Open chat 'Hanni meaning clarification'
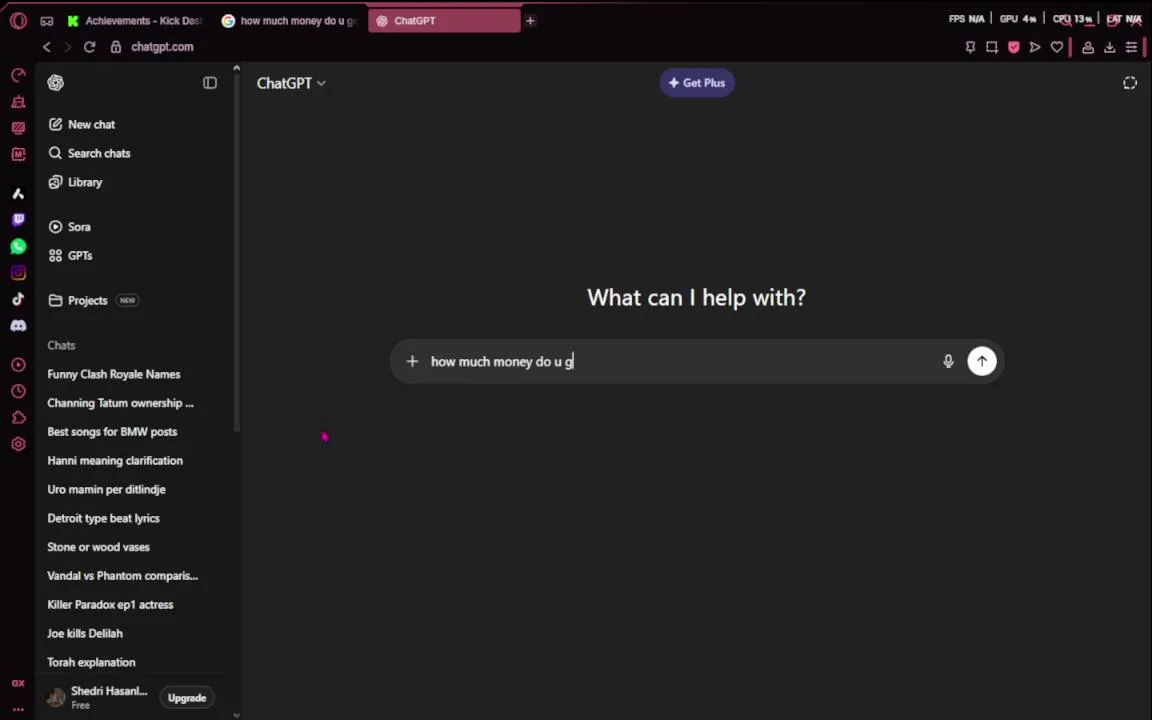 click(115, 461)
